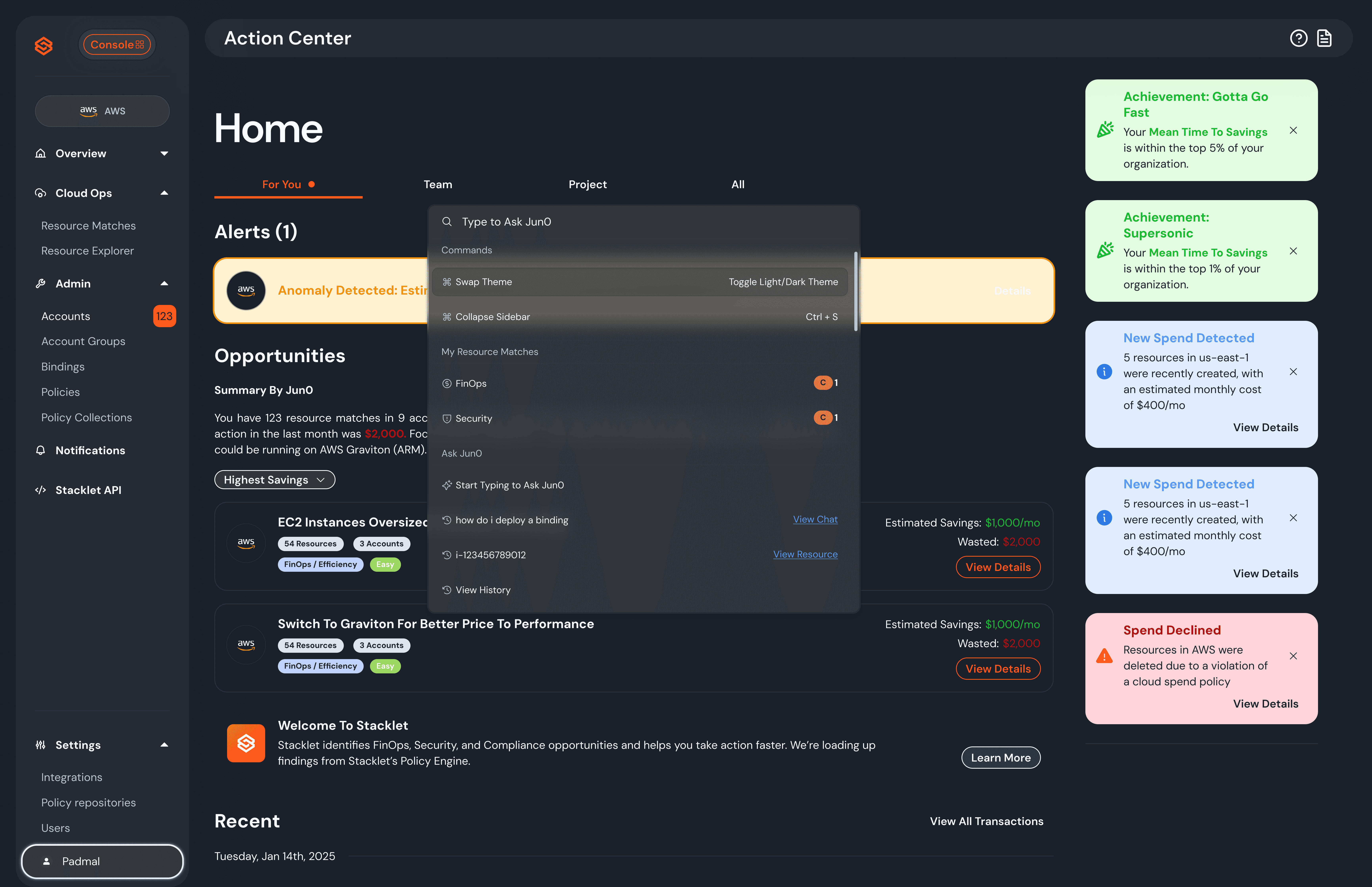
Task: Open Accounts in the Admin menu
Action: pos(66,316)
